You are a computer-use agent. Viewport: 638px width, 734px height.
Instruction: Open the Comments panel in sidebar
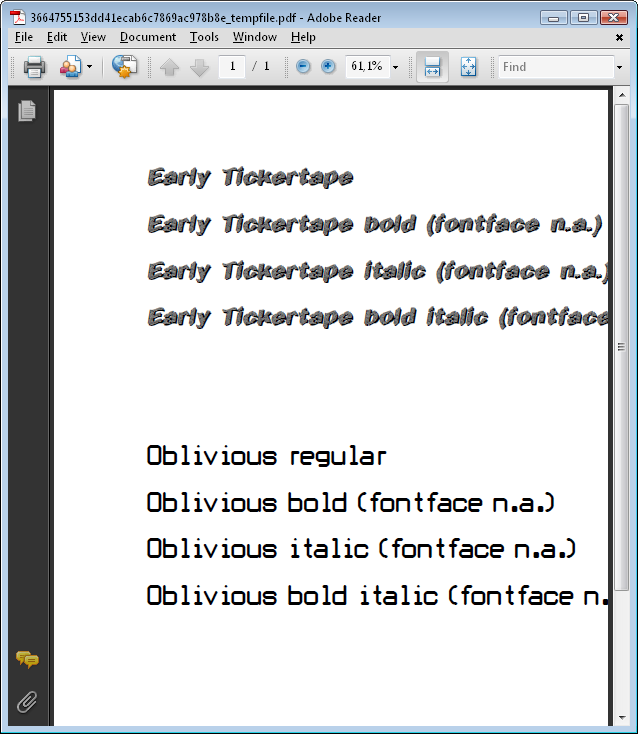pos(27,660)
